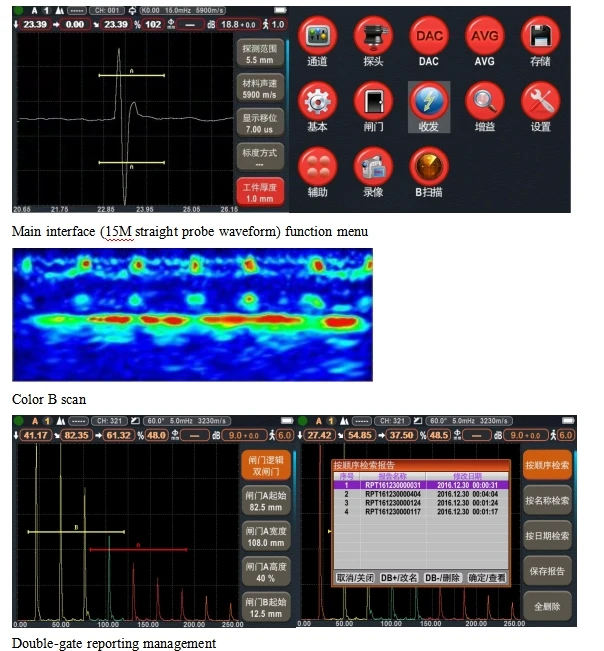Click the DB-/删除 delete button

point(443,578)
